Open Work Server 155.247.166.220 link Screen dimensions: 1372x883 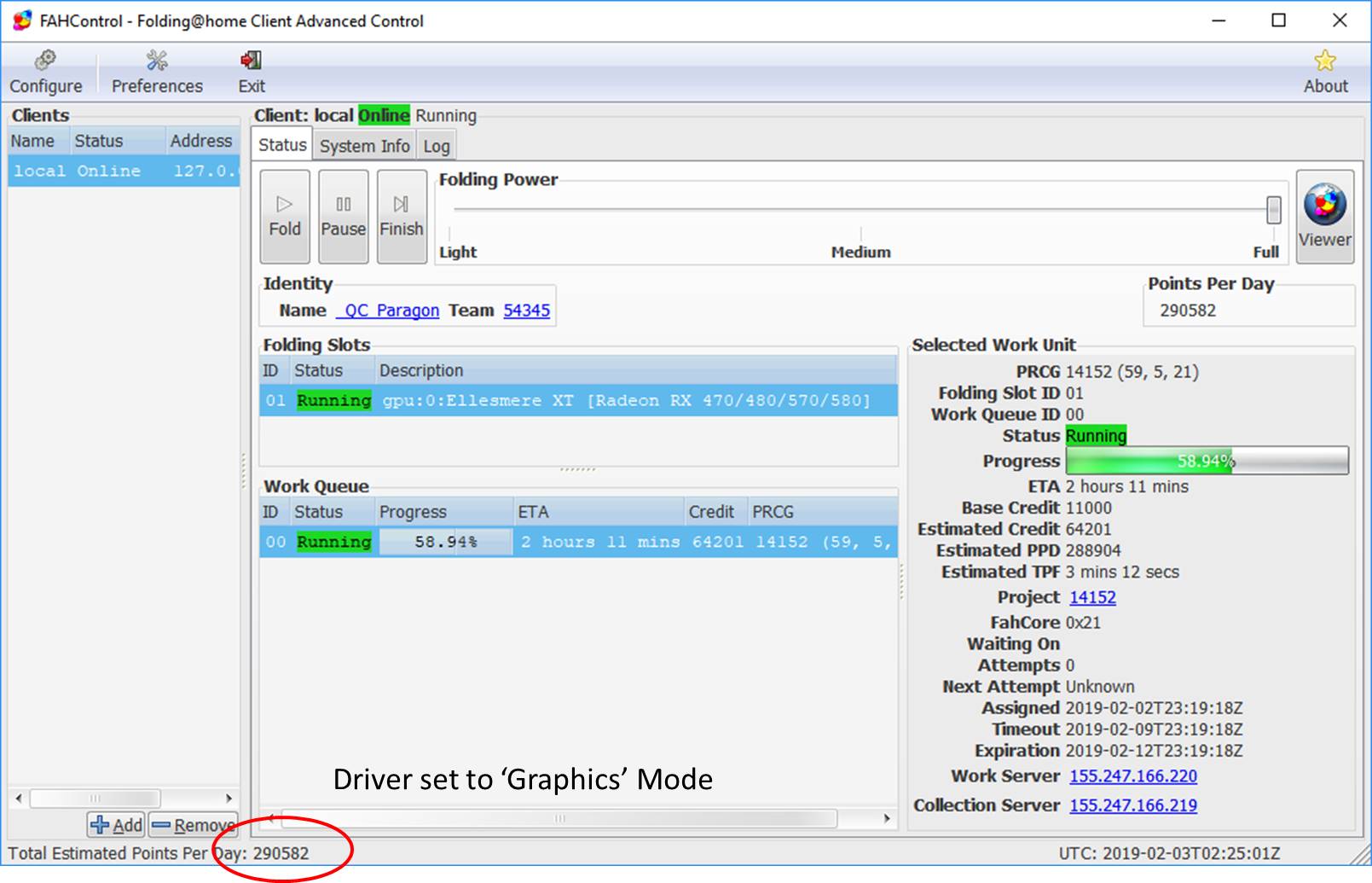pos(1133,776)
